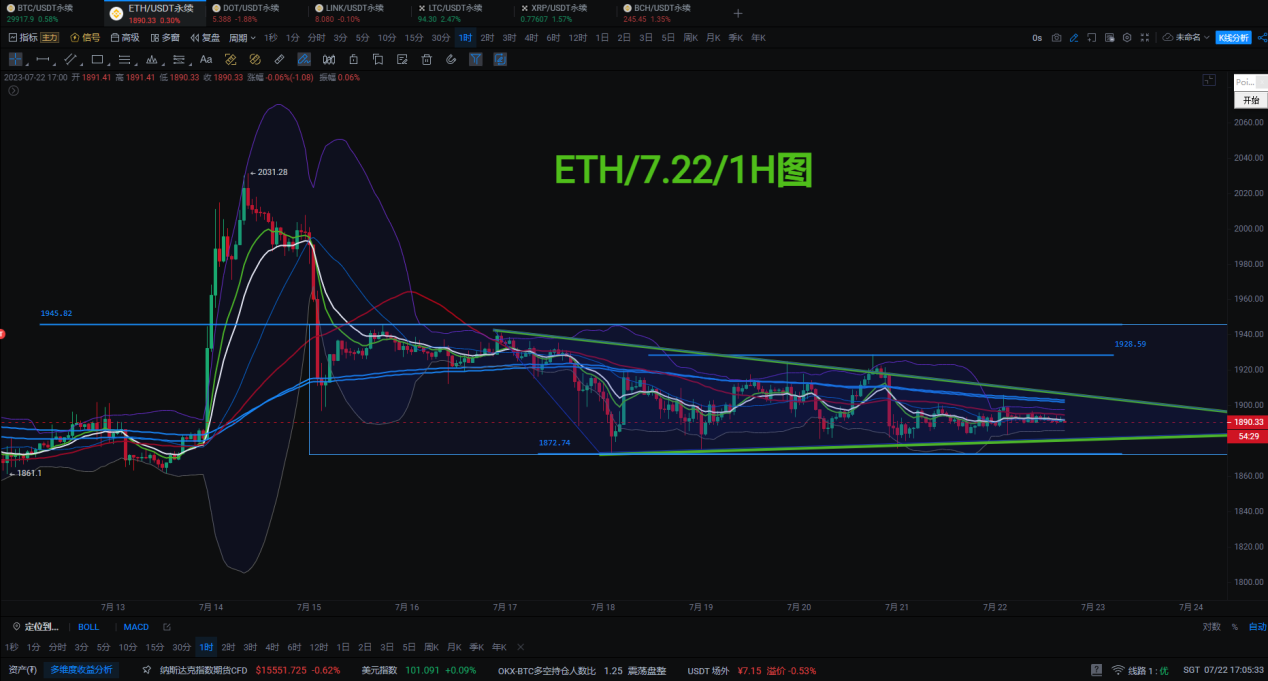Click the MACD indicator label
This screenshot has width=1268, height=681.
(136, 627)
